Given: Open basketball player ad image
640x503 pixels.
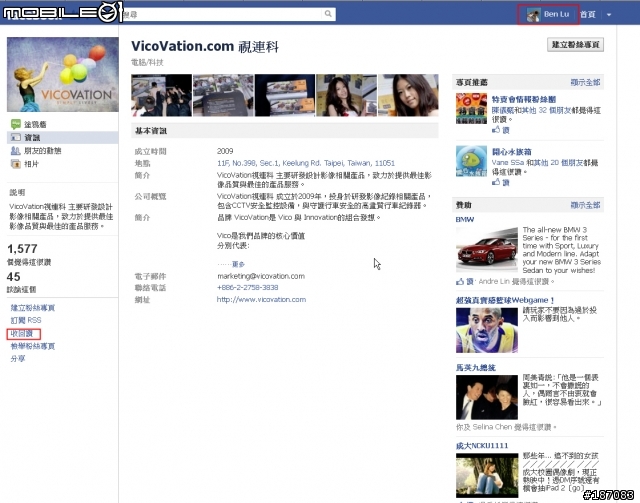Looking at the screenshot, I should coord(487,330).
